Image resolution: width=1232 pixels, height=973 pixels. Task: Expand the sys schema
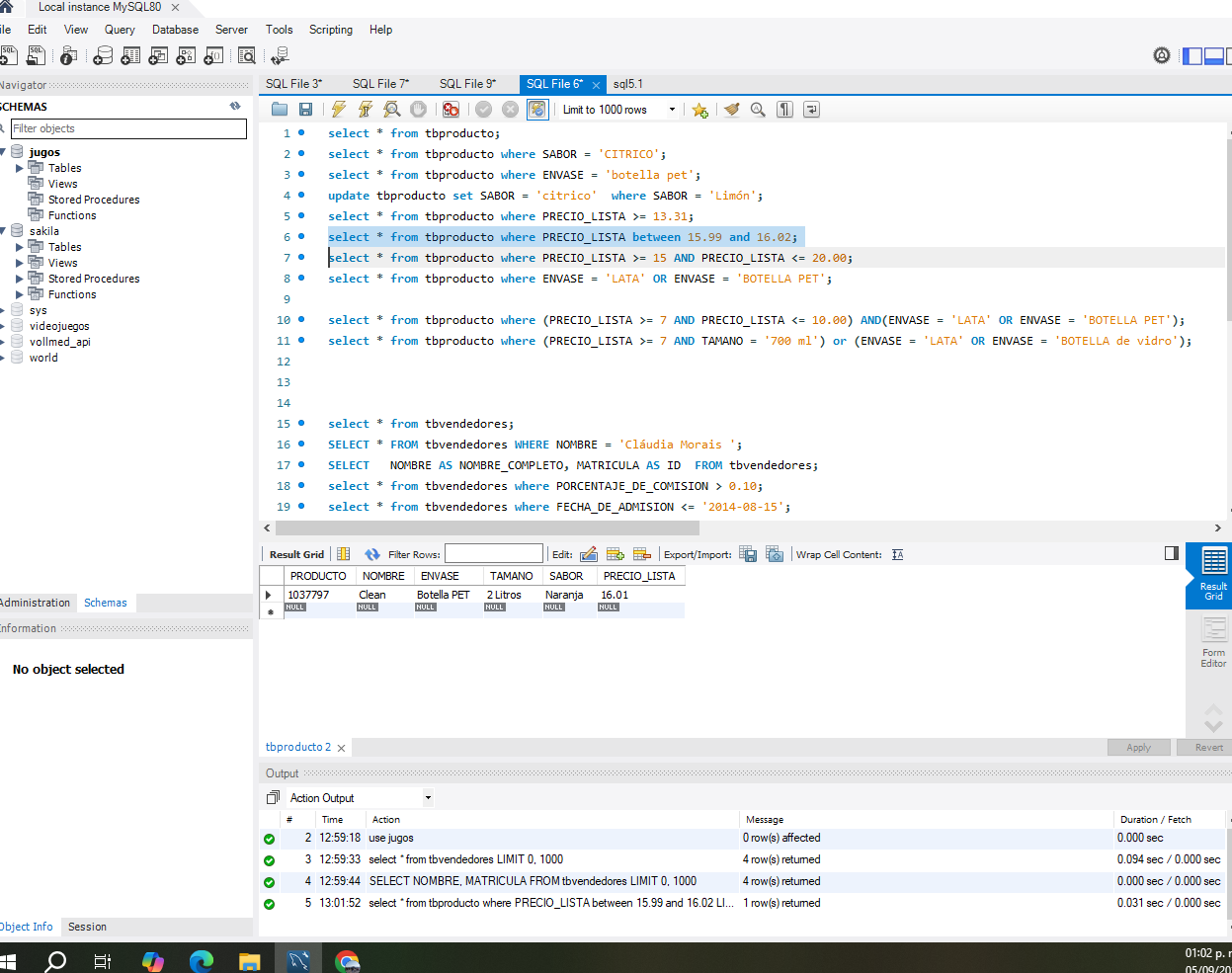(x=4, y=310)
